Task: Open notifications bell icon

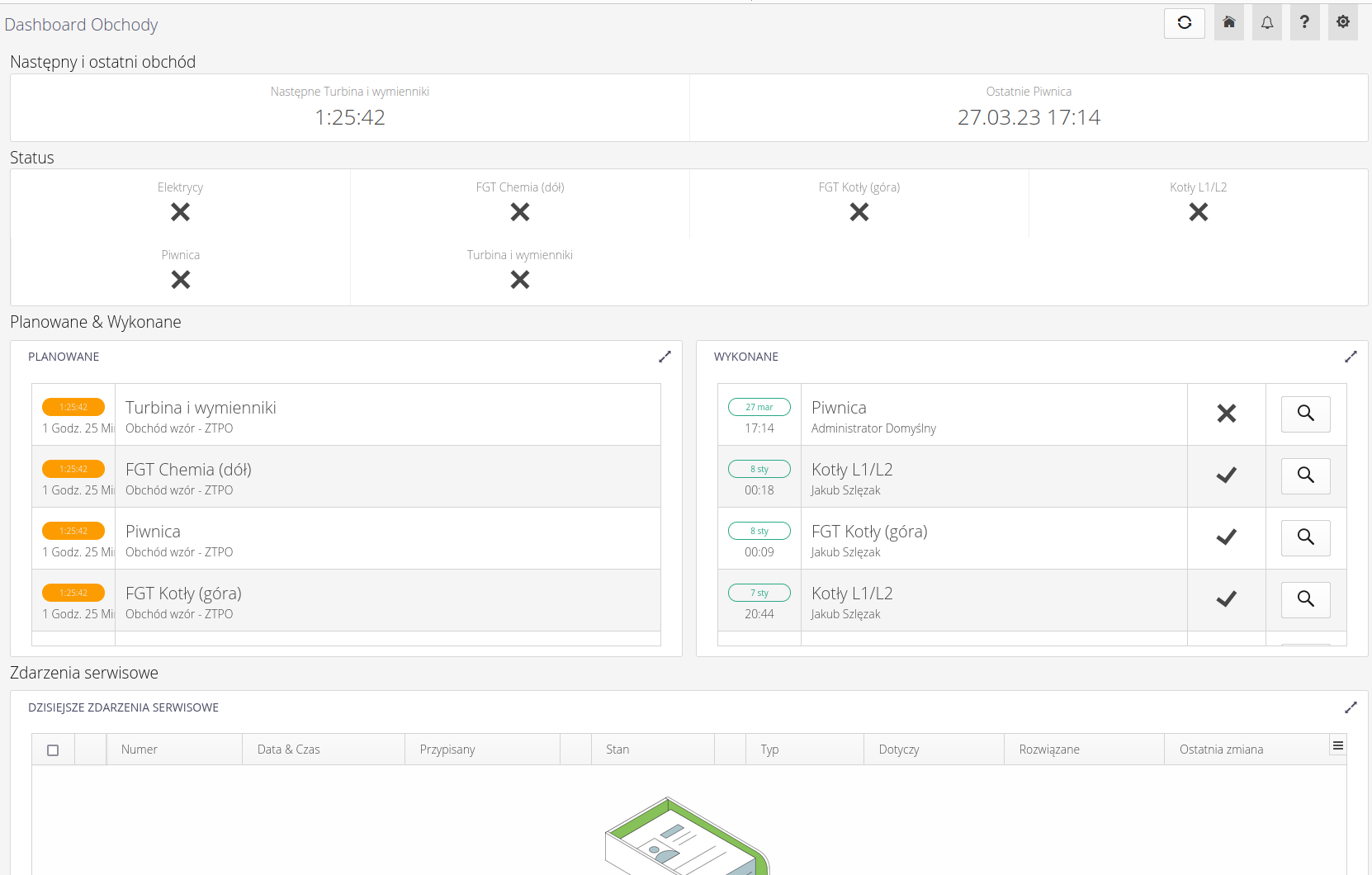Action: [1266, 23]
